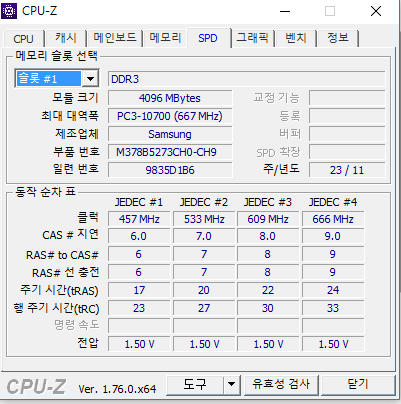Click the JEDEC #1 column header

coord(139,202)
